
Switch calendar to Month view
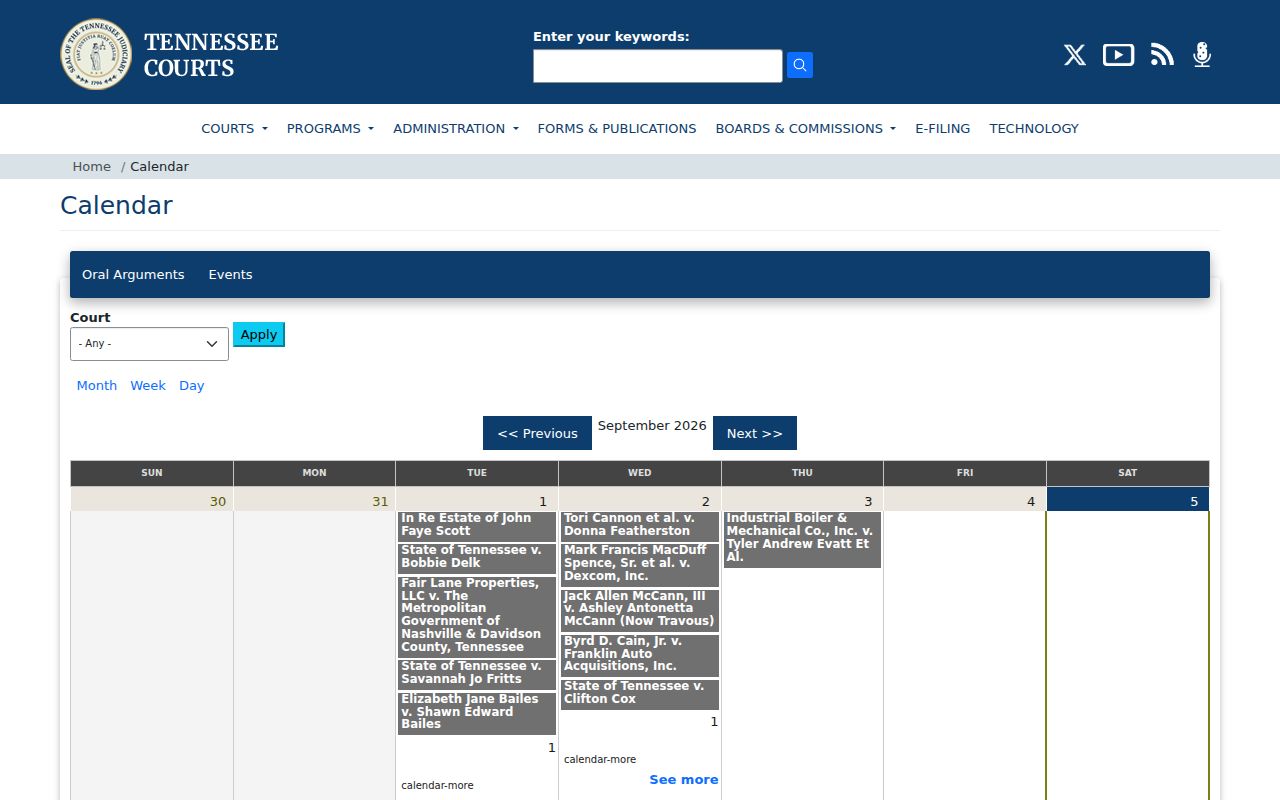pos(97,385)
